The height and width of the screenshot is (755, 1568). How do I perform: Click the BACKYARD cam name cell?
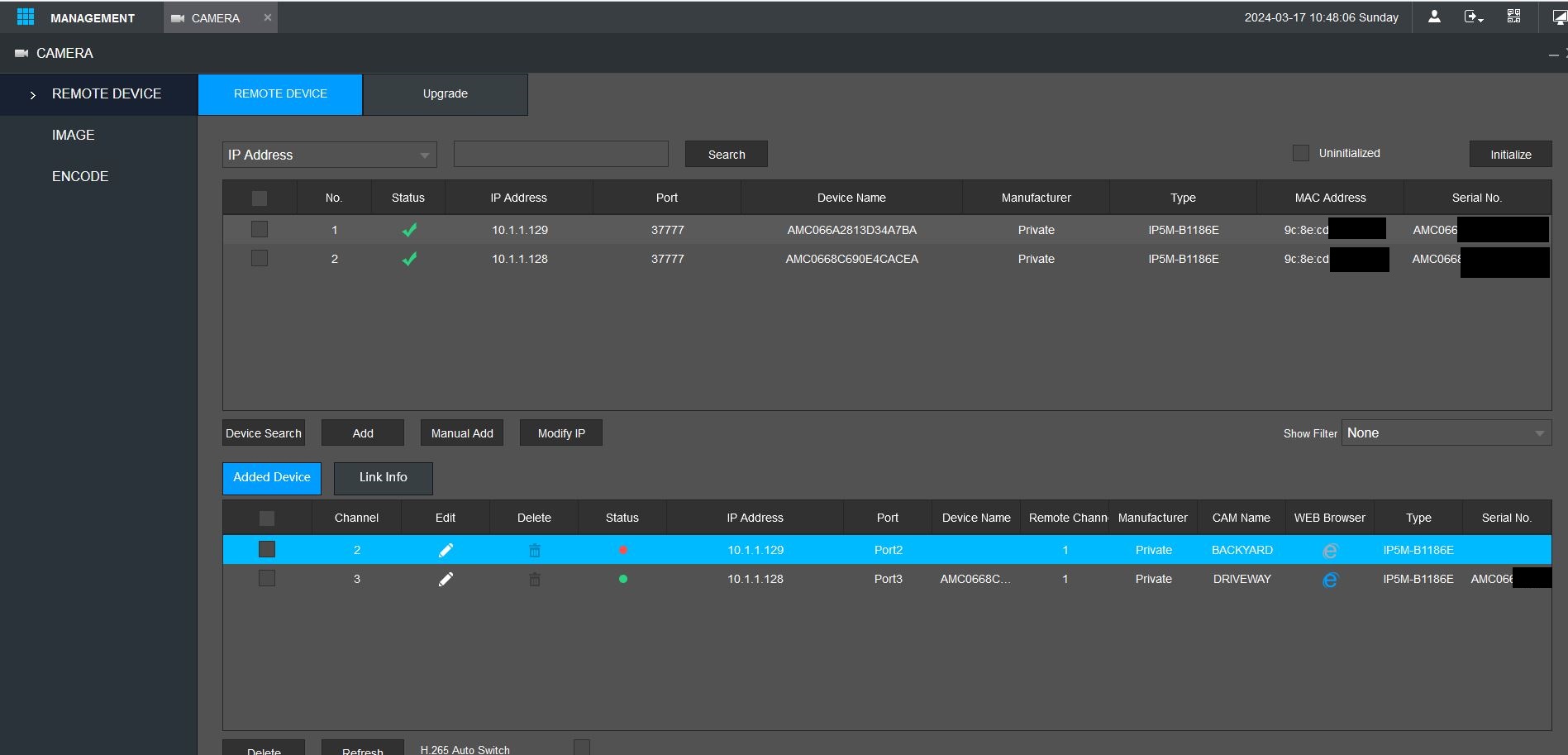coord(1242,550)
